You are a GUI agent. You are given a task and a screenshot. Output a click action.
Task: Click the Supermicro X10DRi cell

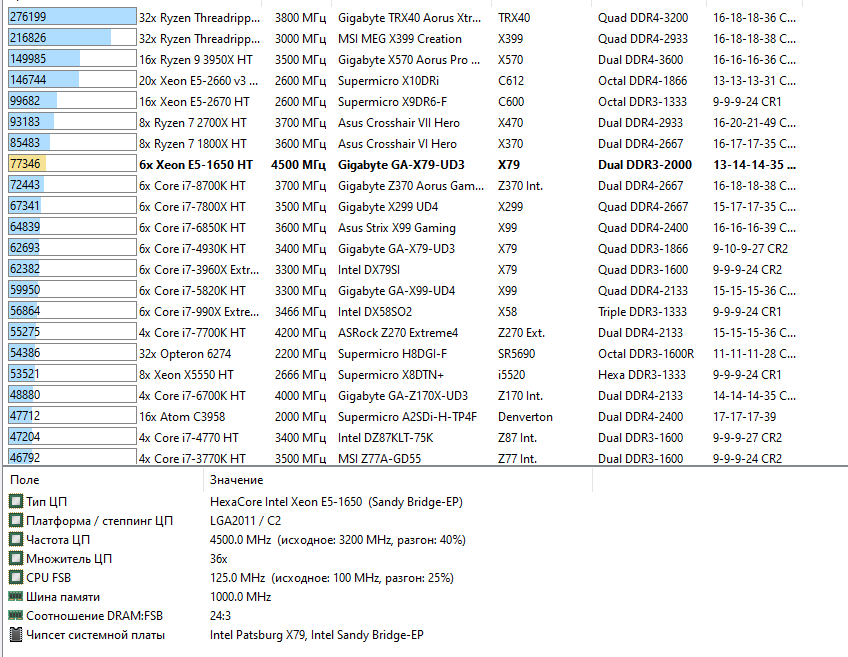[x=388, y=81]
